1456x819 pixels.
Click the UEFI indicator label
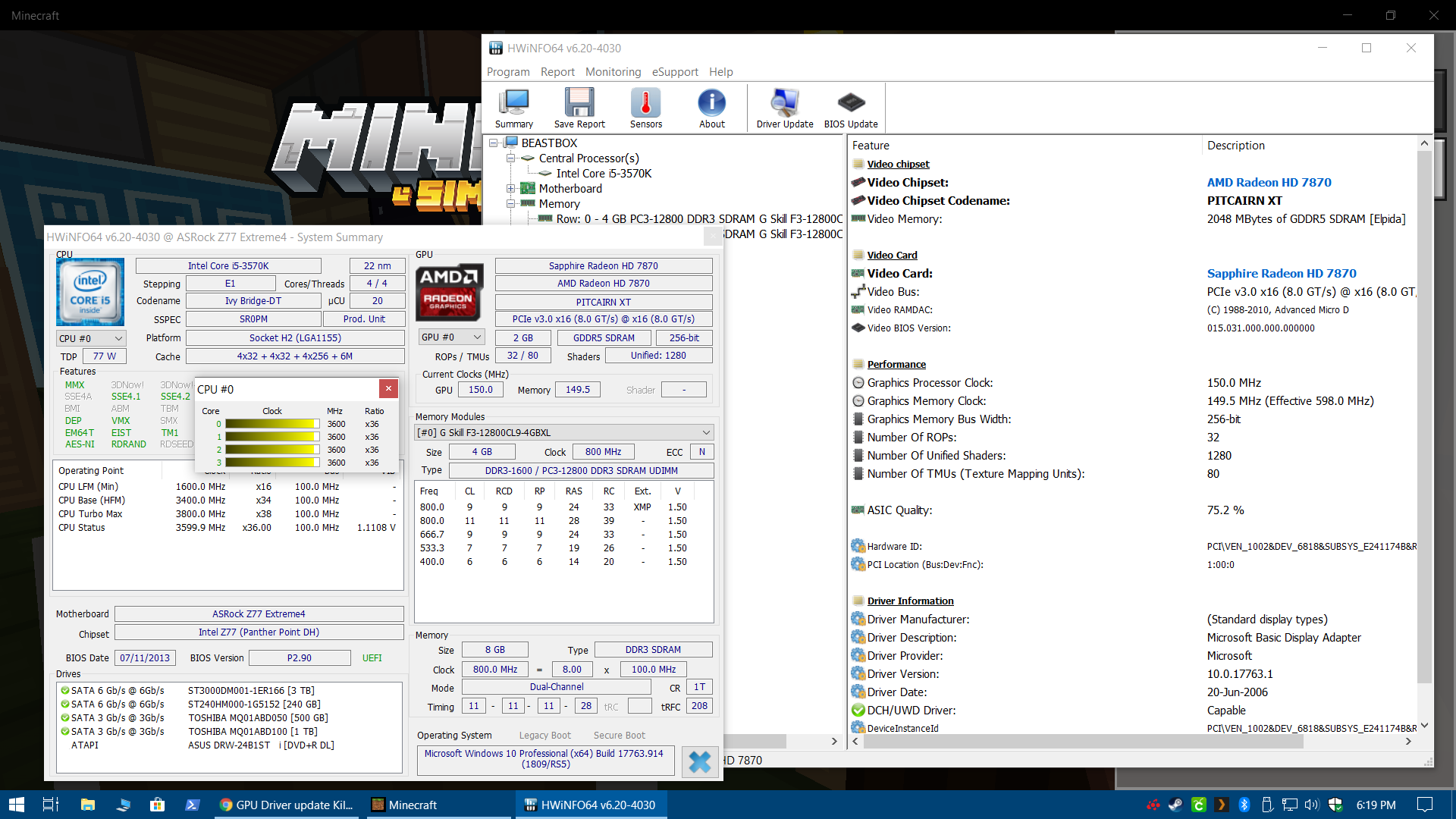[372, 658]
